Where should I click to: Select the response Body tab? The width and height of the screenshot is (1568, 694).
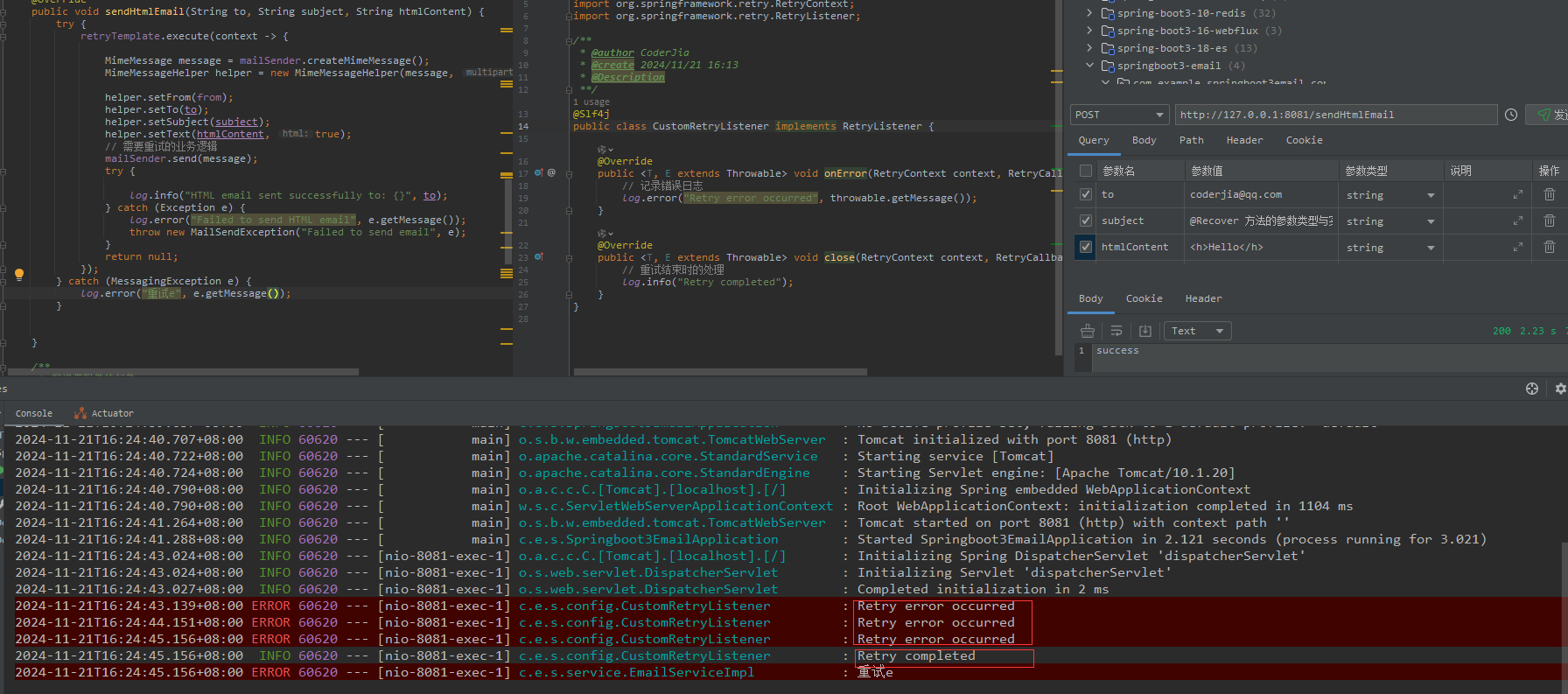point(1090,298)
